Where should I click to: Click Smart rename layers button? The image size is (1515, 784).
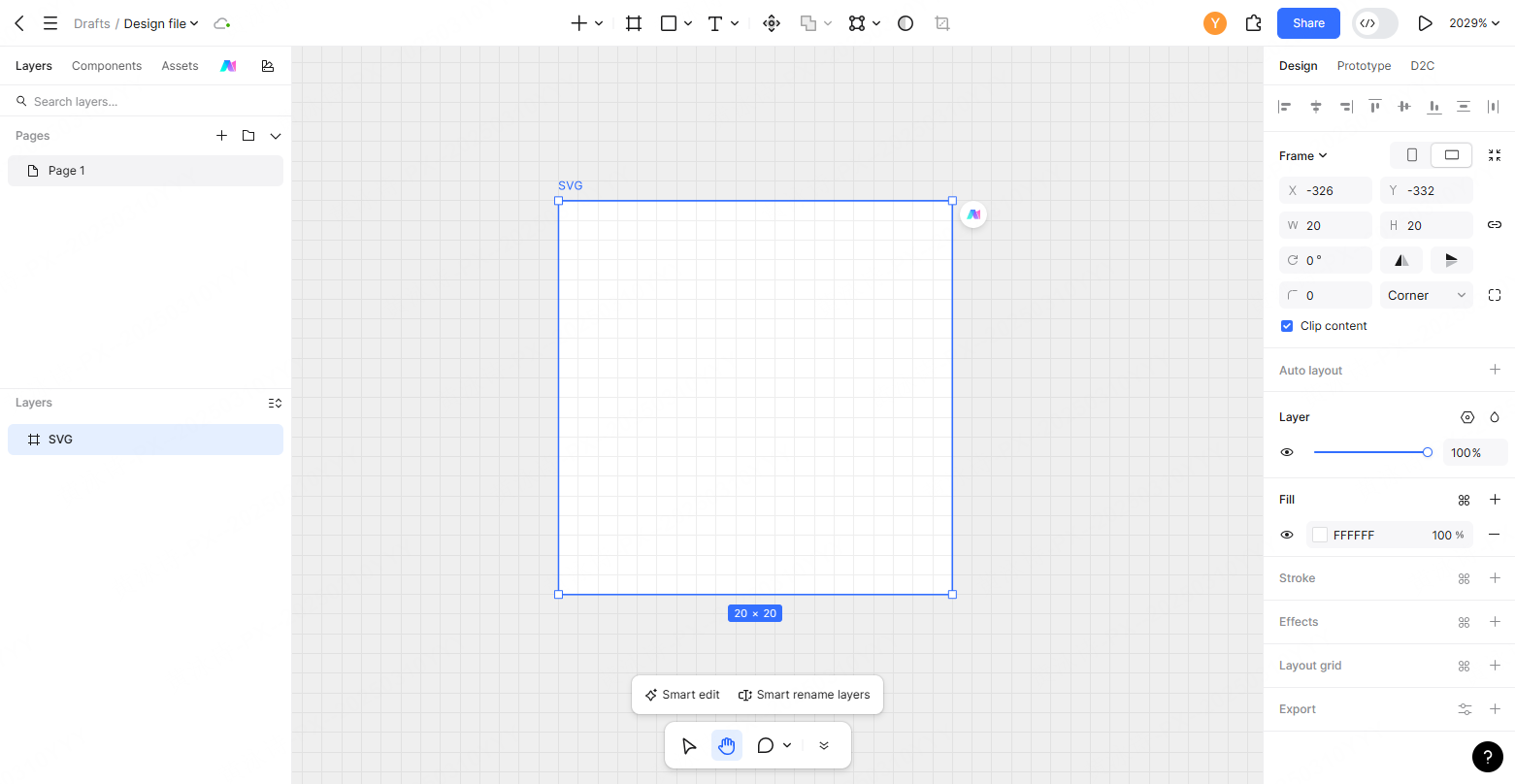coord(805,695)
